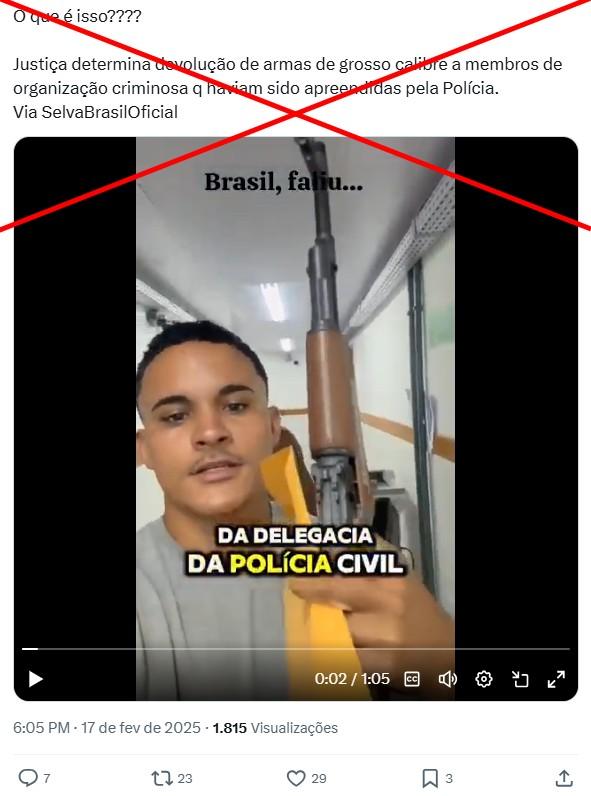Select the SelvaBrasilOficial text
The image size is (591, 796).
pyautogui.click(x=110, y=112)
